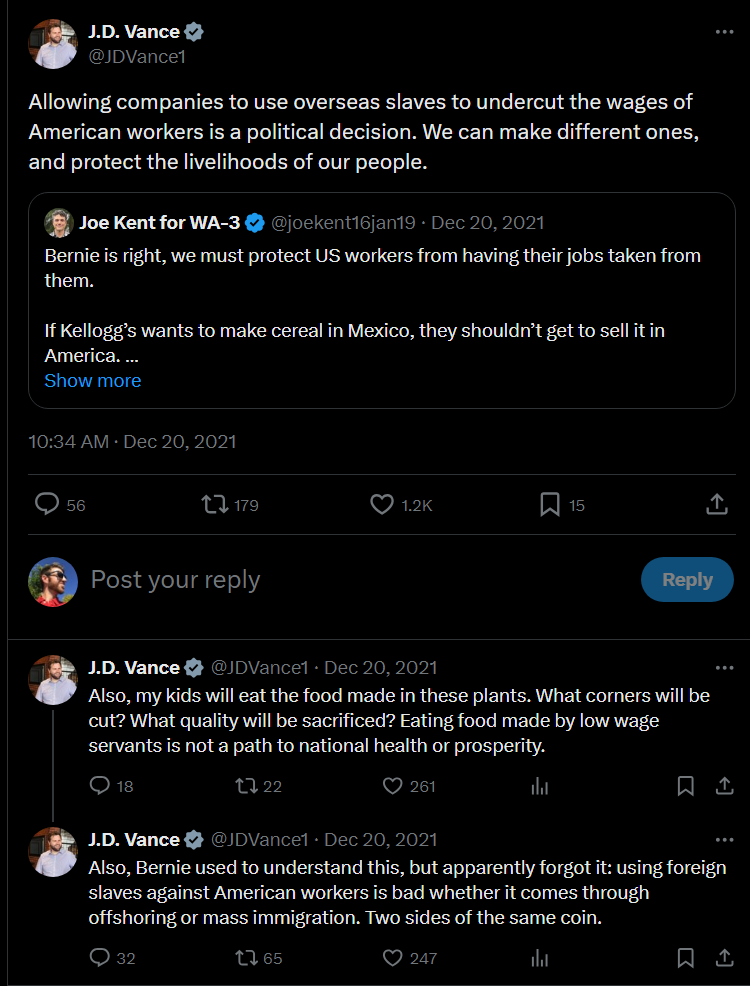Bookmark the reply about Bernie forgetting
750x986 pixels.
point(685,958)
